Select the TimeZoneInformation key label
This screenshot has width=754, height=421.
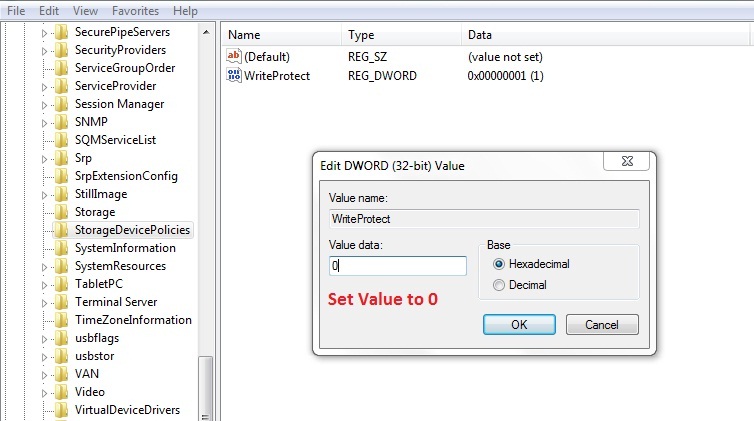[133, 320]
